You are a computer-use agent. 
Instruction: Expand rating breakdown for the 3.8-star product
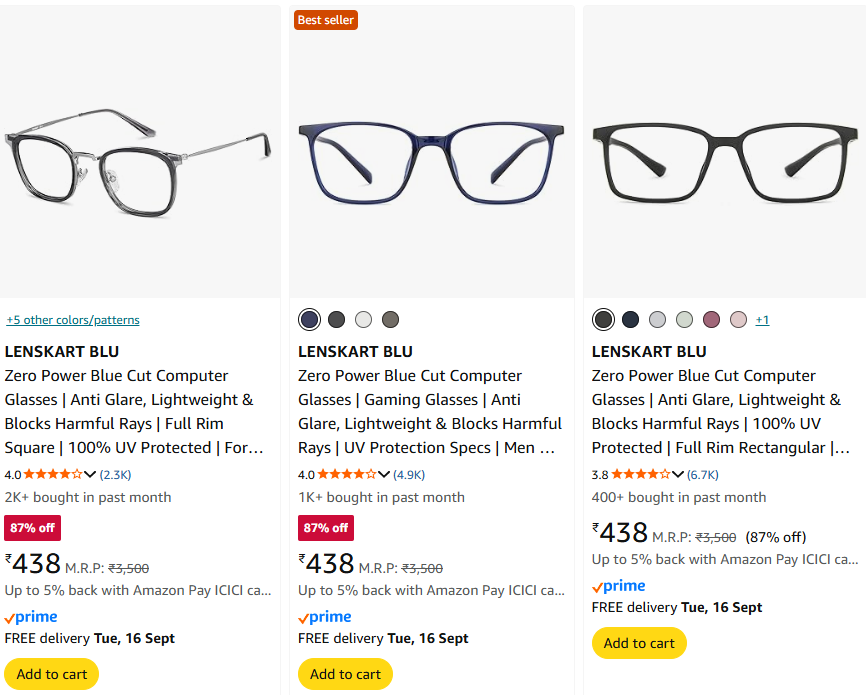pos(678,475)
